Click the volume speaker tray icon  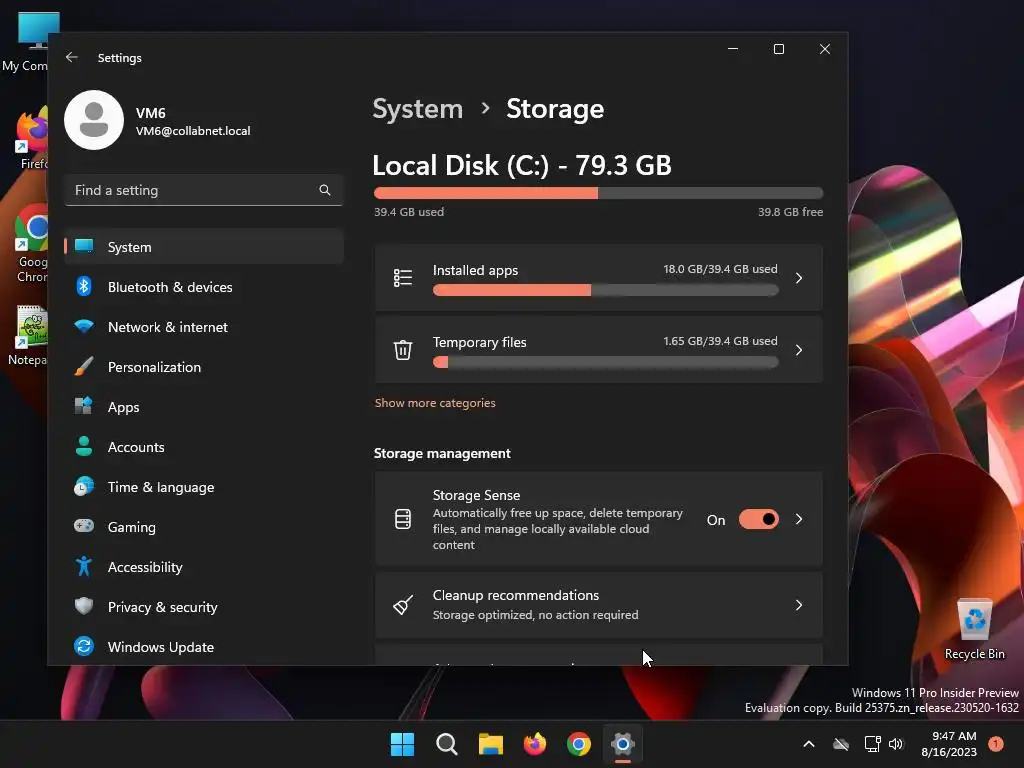click(896, 744)
